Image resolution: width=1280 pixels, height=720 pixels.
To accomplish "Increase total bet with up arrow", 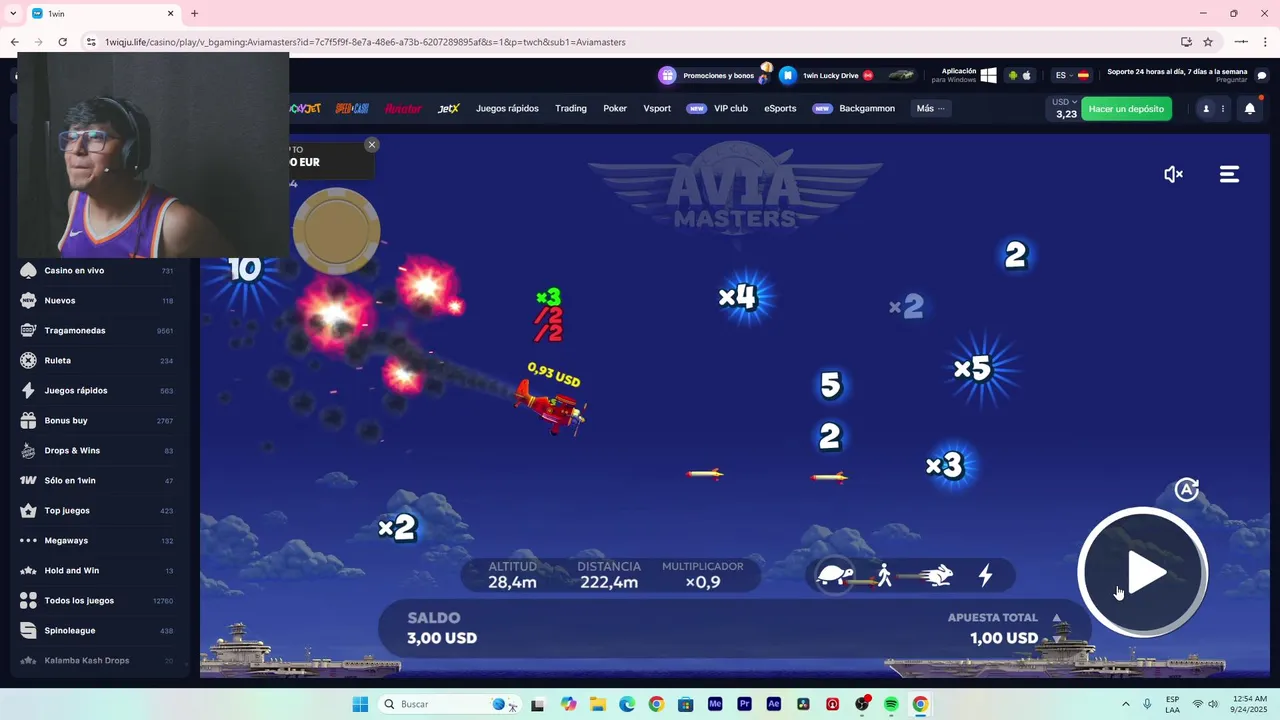I will pos(1057,618).
